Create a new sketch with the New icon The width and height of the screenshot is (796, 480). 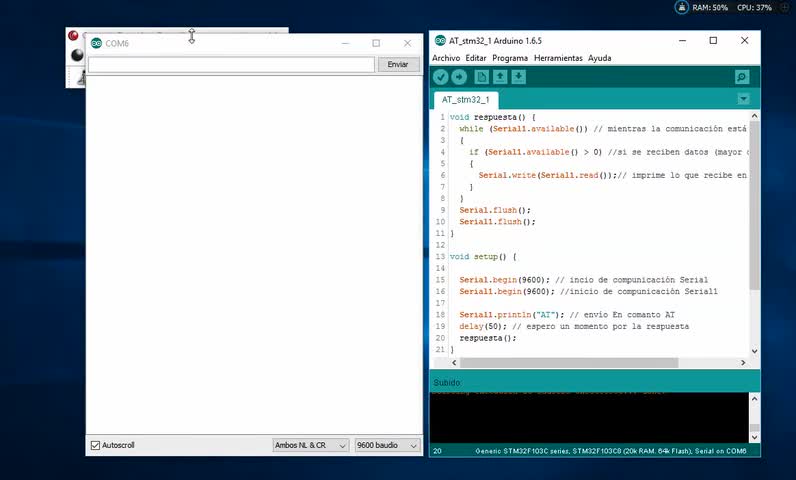[481, 77]
